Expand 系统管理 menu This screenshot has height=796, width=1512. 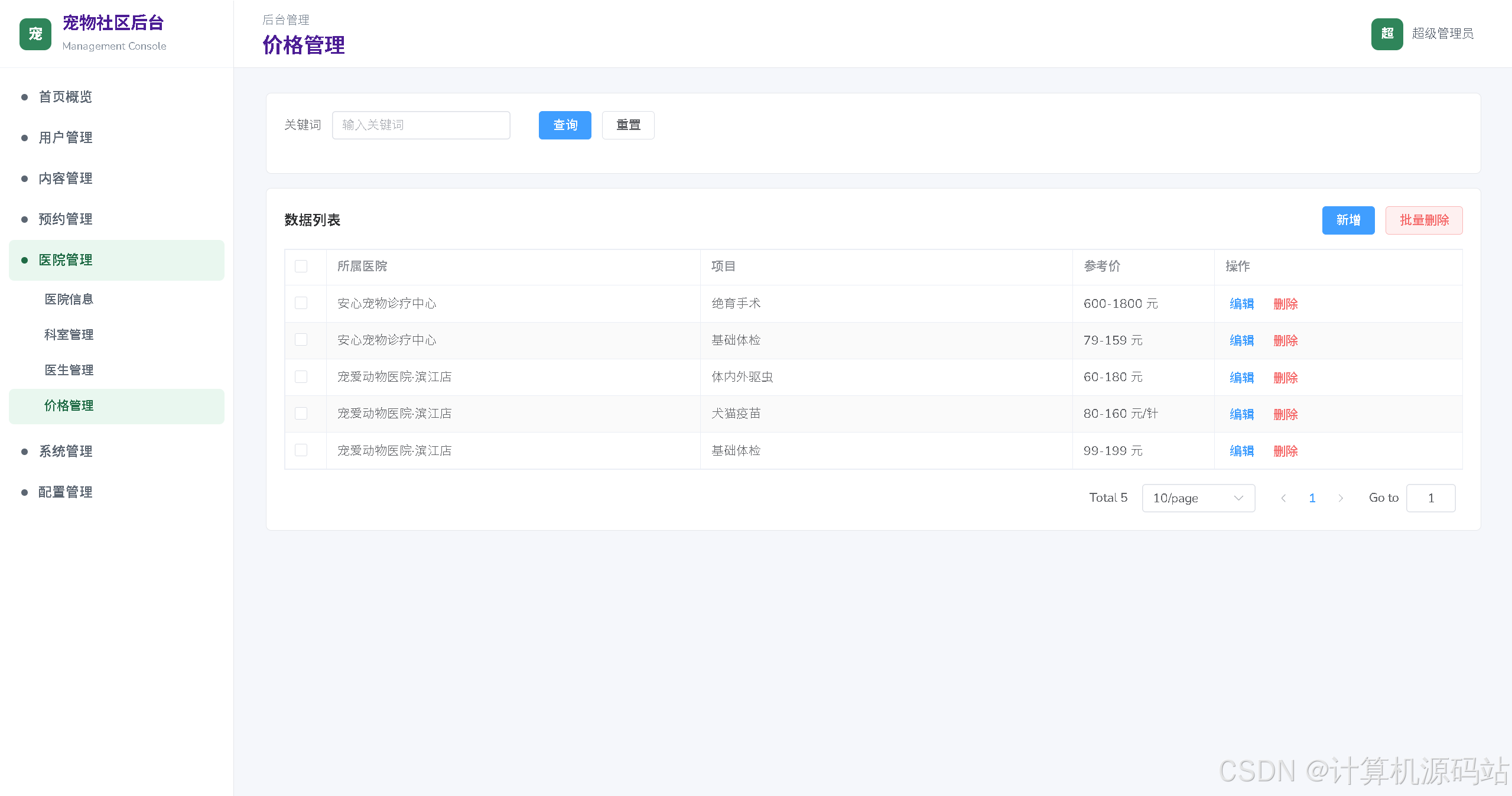point(116,451)
